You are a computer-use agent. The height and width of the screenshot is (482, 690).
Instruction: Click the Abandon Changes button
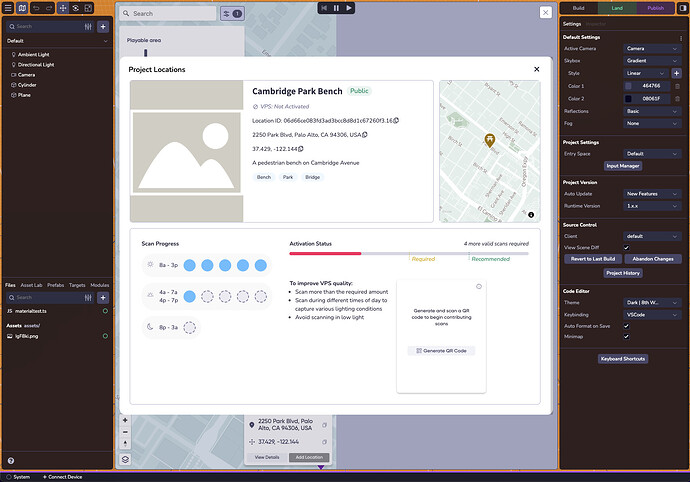[653, 259]
